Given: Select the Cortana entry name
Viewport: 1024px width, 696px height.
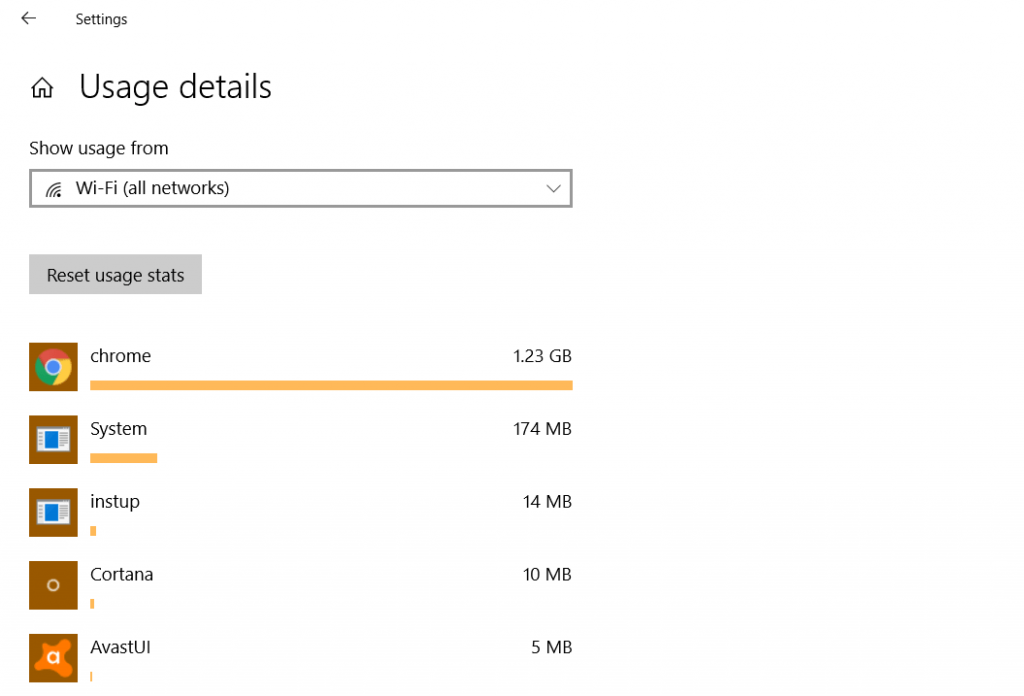Looking at the screenshot, I should (x=121, y=575).
